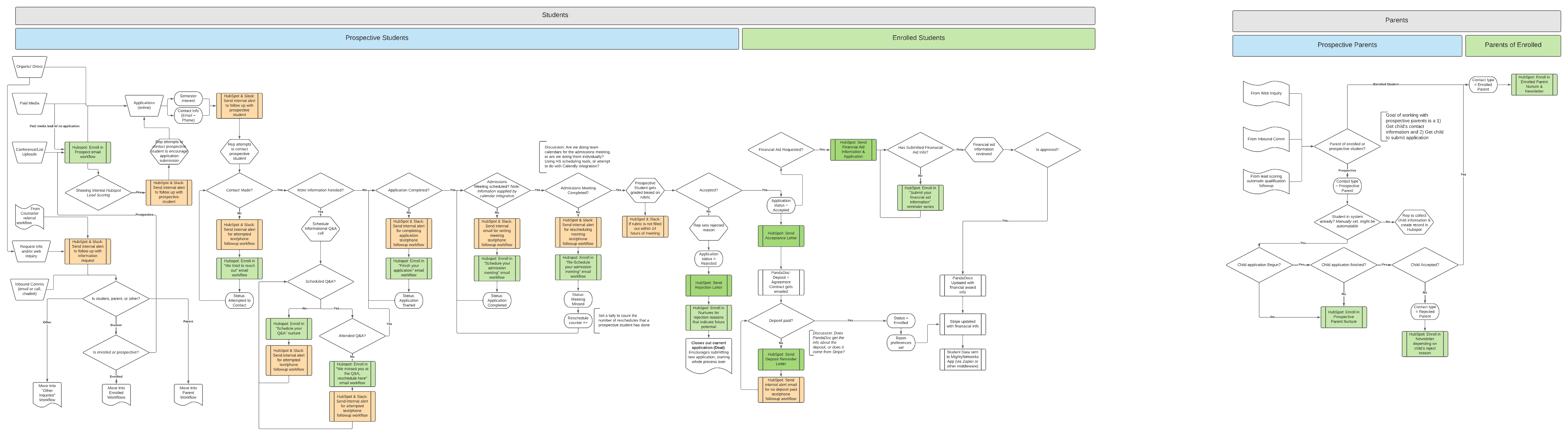Click the Is approved? decision diamond
The width and height of the screenshot is (1568, 436).
point(1047,149)
